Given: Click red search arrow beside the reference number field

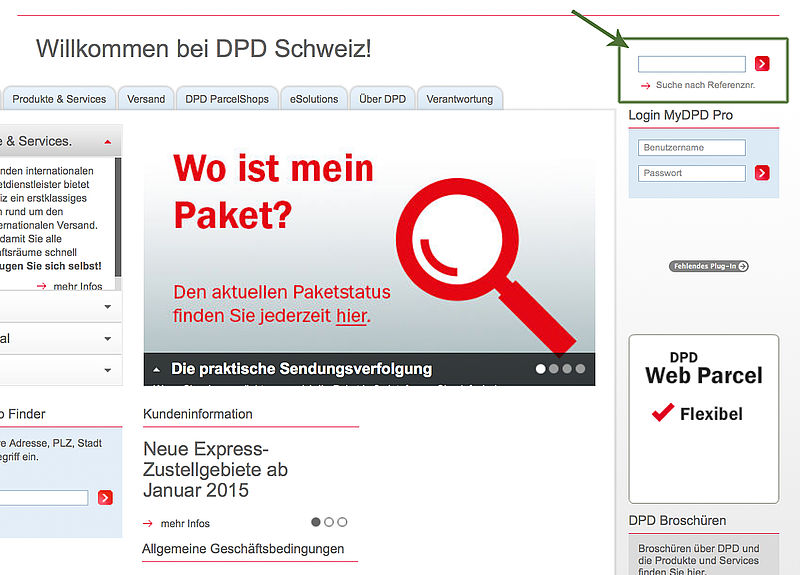Looking at the screenshot, I should [762, 64].
